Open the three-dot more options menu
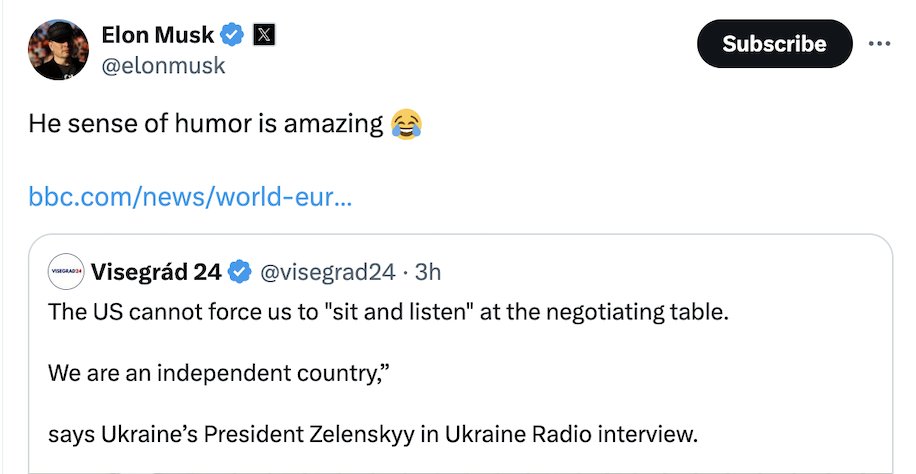916x474 pixels. point(880,44)
